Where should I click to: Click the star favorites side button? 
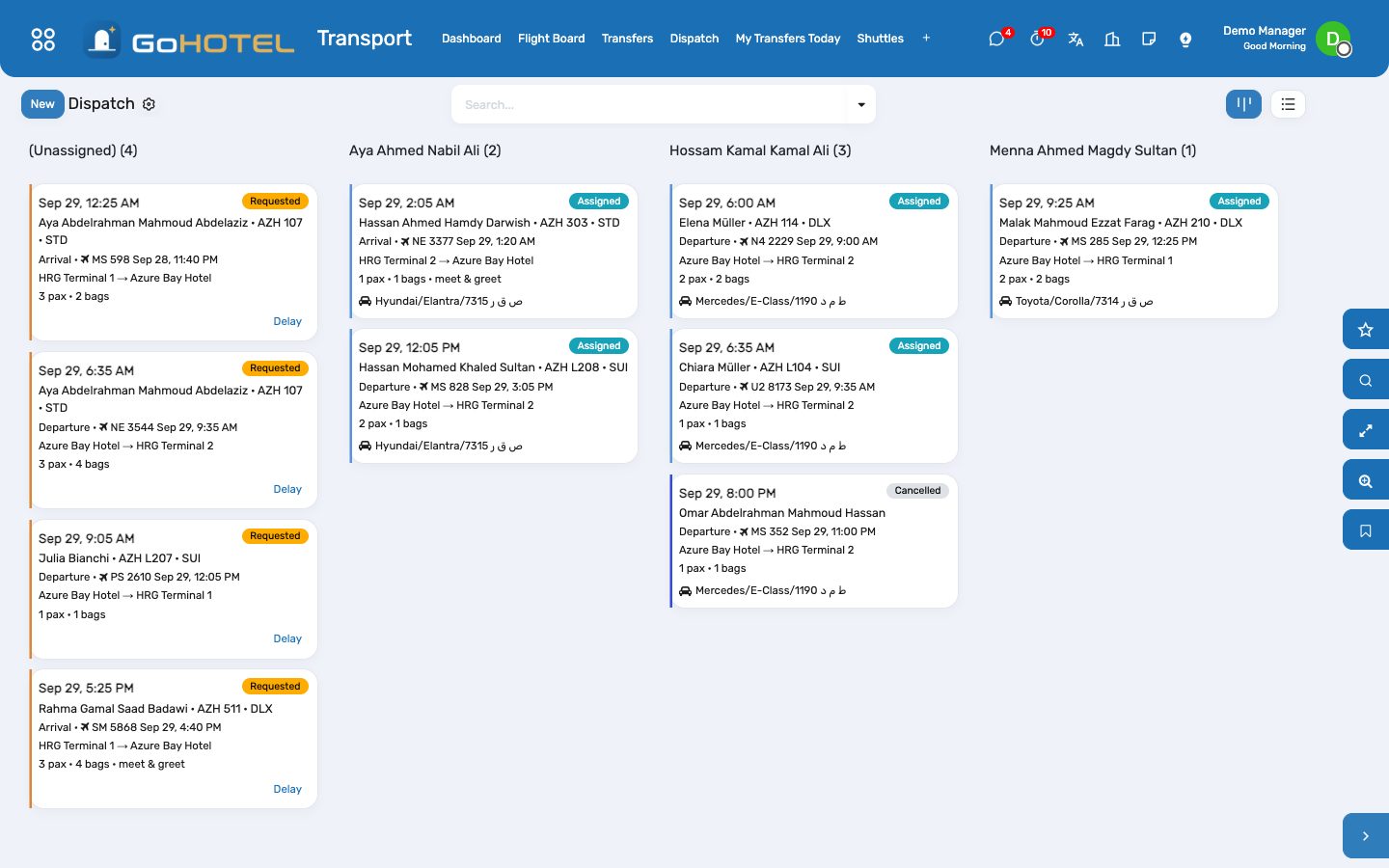(x=1366, y=330)
